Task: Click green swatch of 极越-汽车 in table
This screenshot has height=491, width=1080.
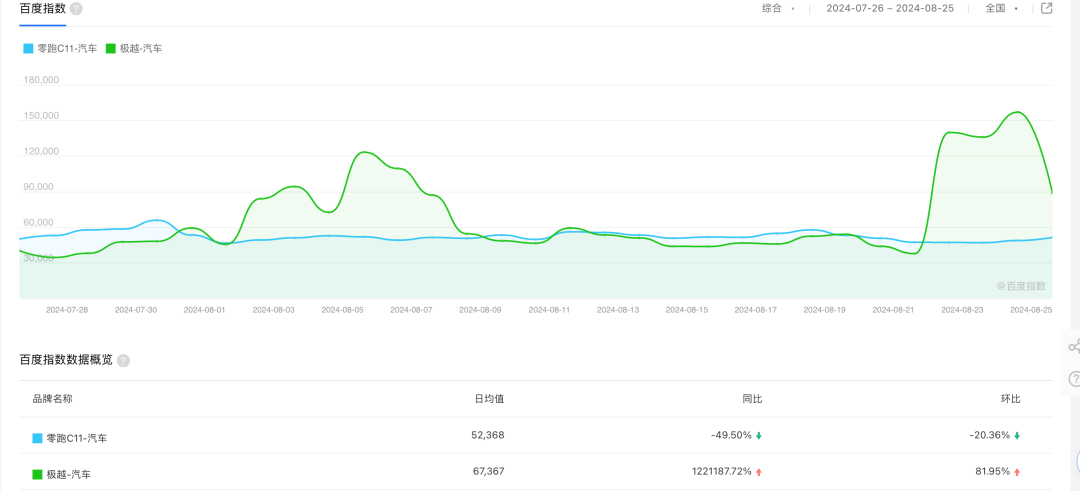Action: [37, 474]
